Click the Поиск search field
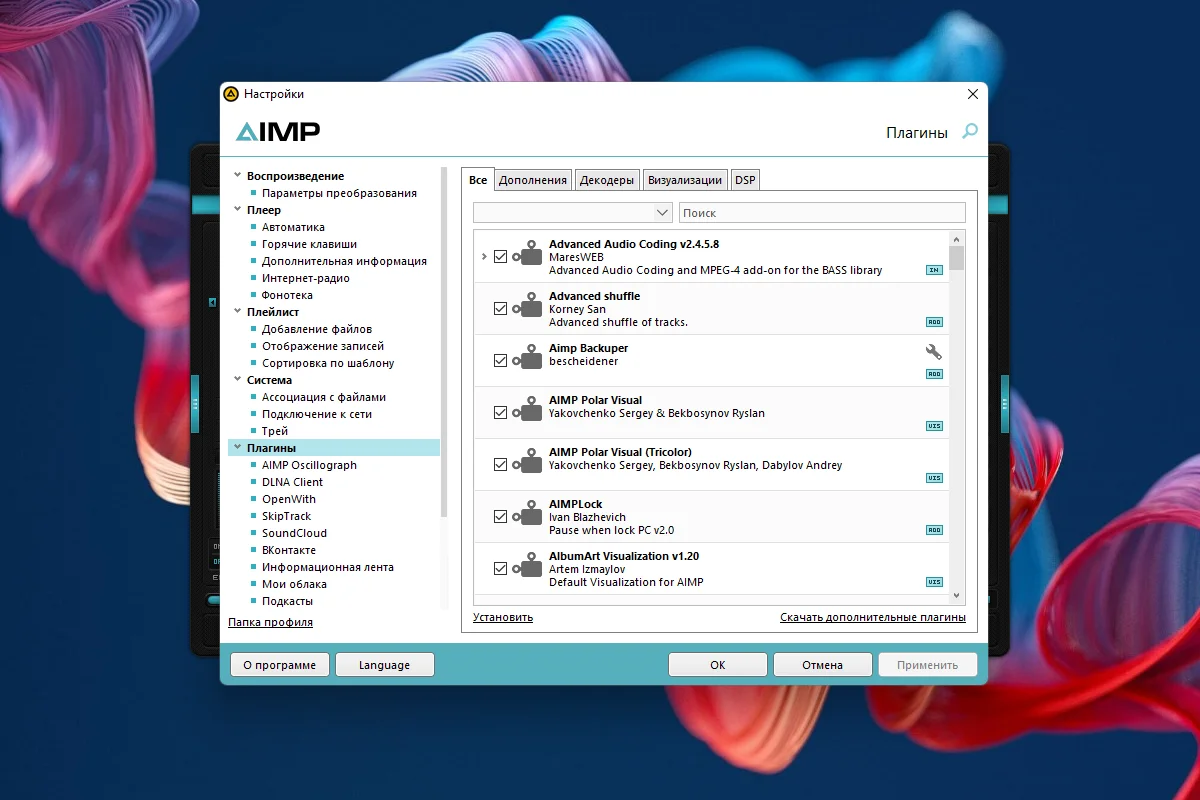The height and width of the screenshot is (800, 1200). coord(822,212)
